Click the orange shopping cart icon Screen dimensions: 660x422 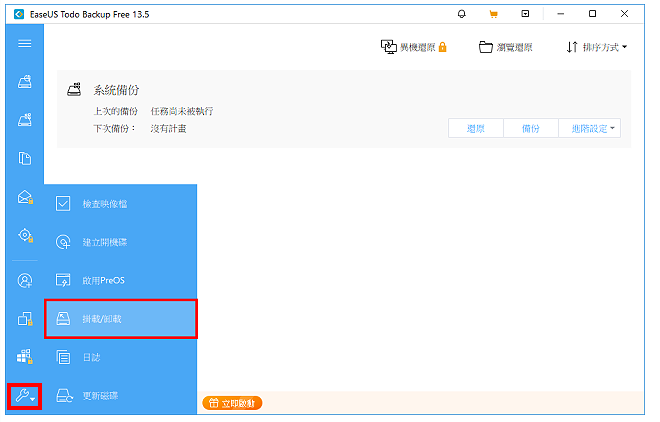(x=493, y=14)
